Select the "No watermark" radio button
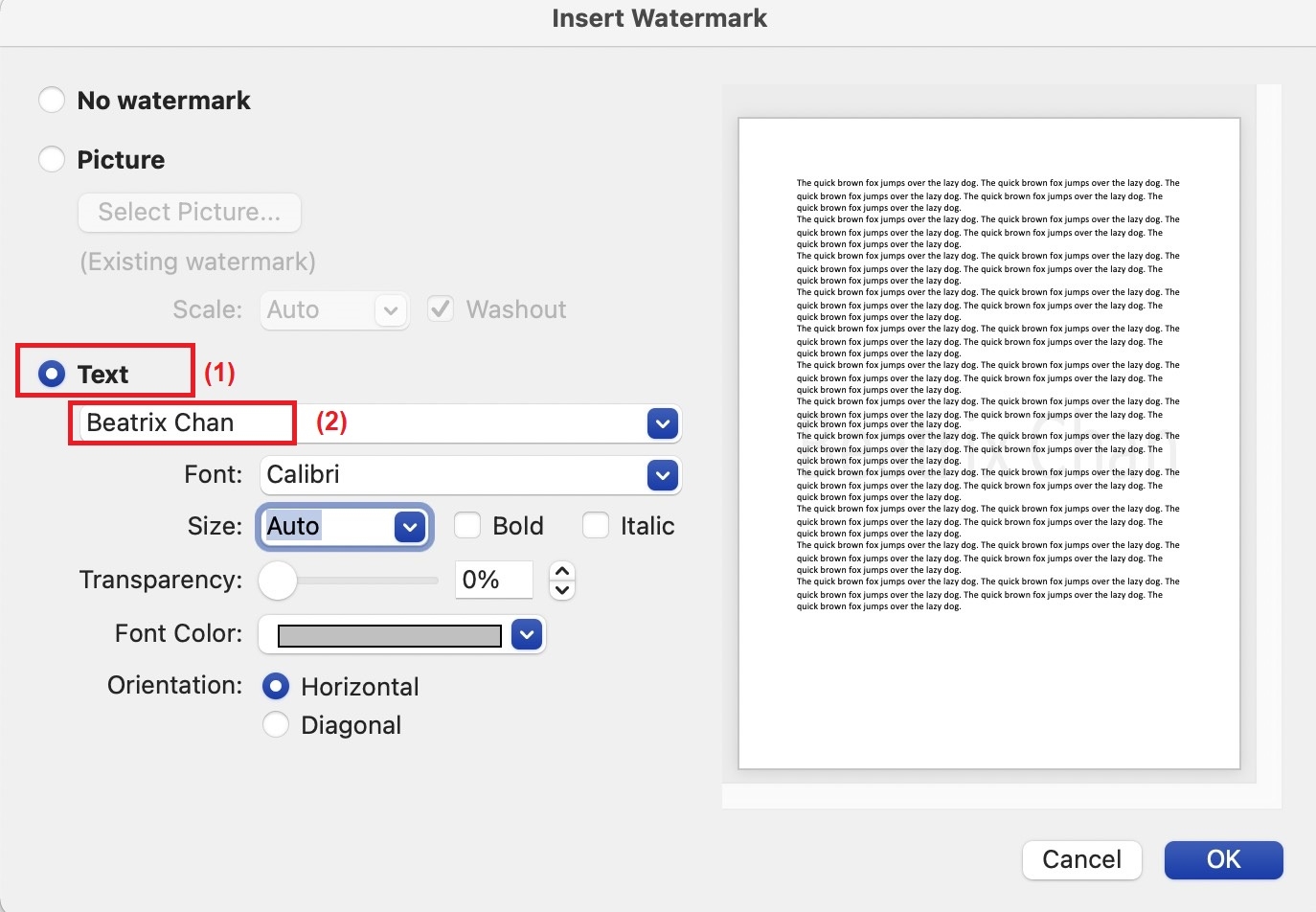Screen dimensions: 1316x912 click(52, 100)
